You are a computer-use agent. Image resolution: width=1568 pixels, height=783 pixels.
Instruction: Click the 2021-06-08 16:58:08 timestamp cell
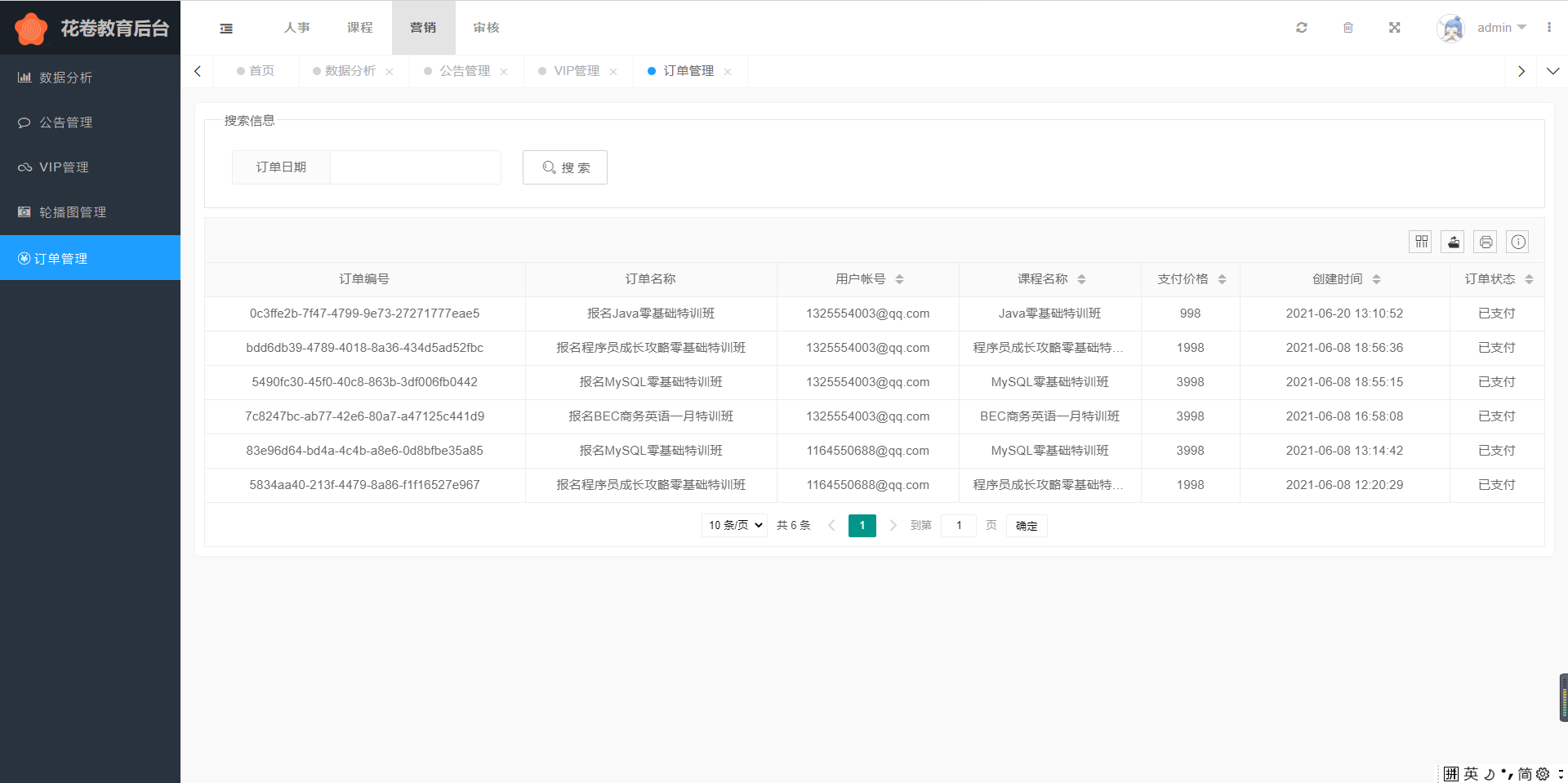tap(1344, 416)
